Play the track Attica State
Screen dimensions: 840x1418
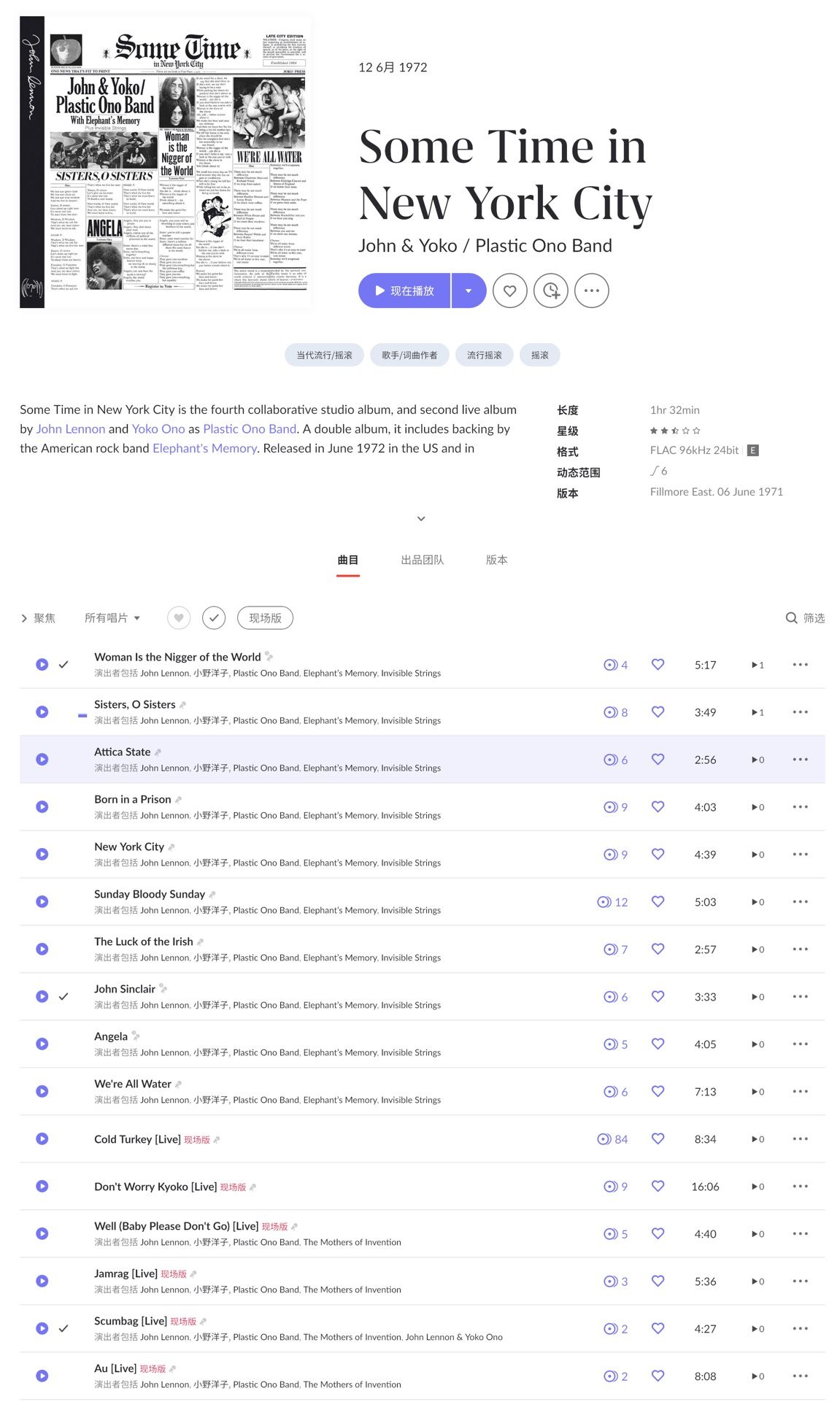tap(42, 760)
